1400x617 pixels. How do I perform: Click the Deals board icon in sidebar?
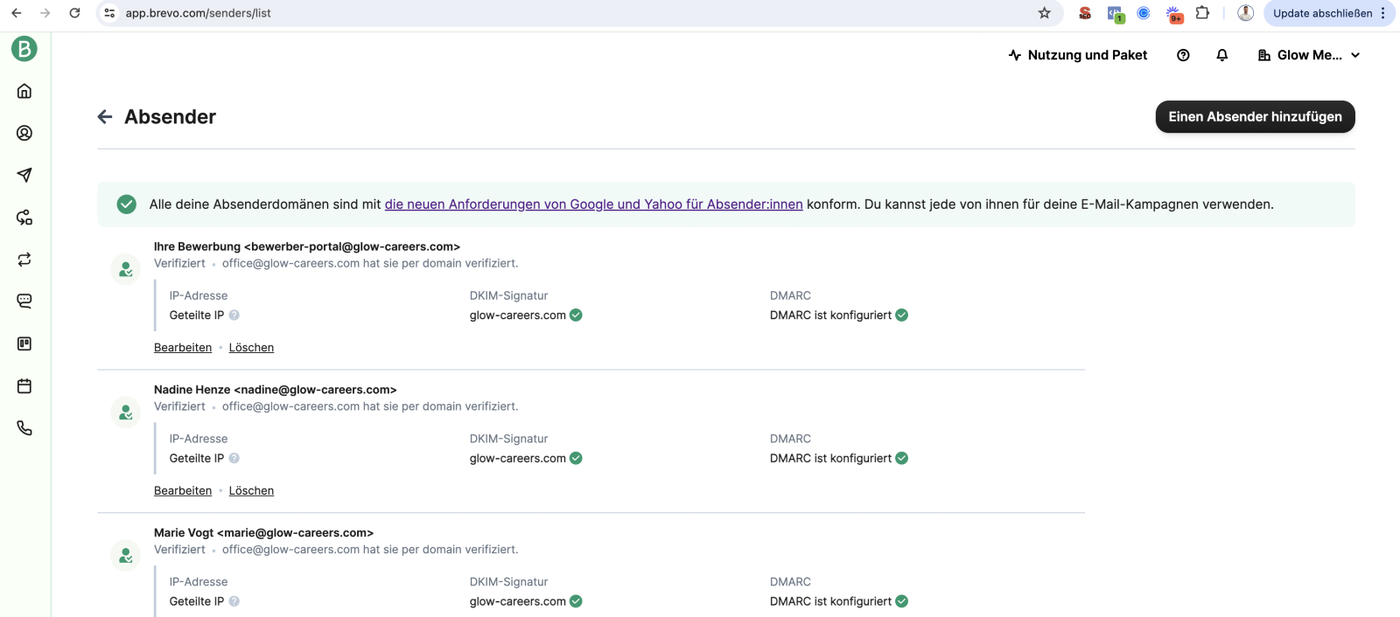[x=25, y=344]
